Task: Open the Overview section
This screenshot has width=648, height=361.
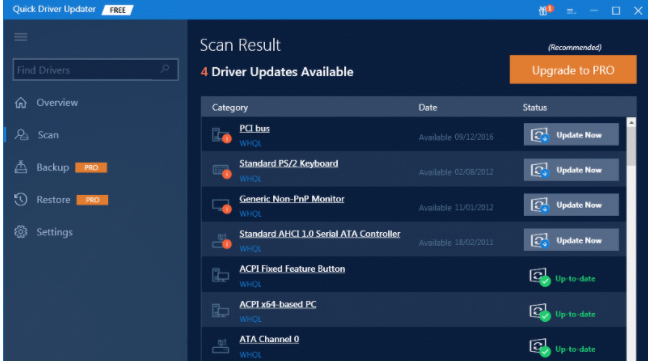Action: point(57,102)
